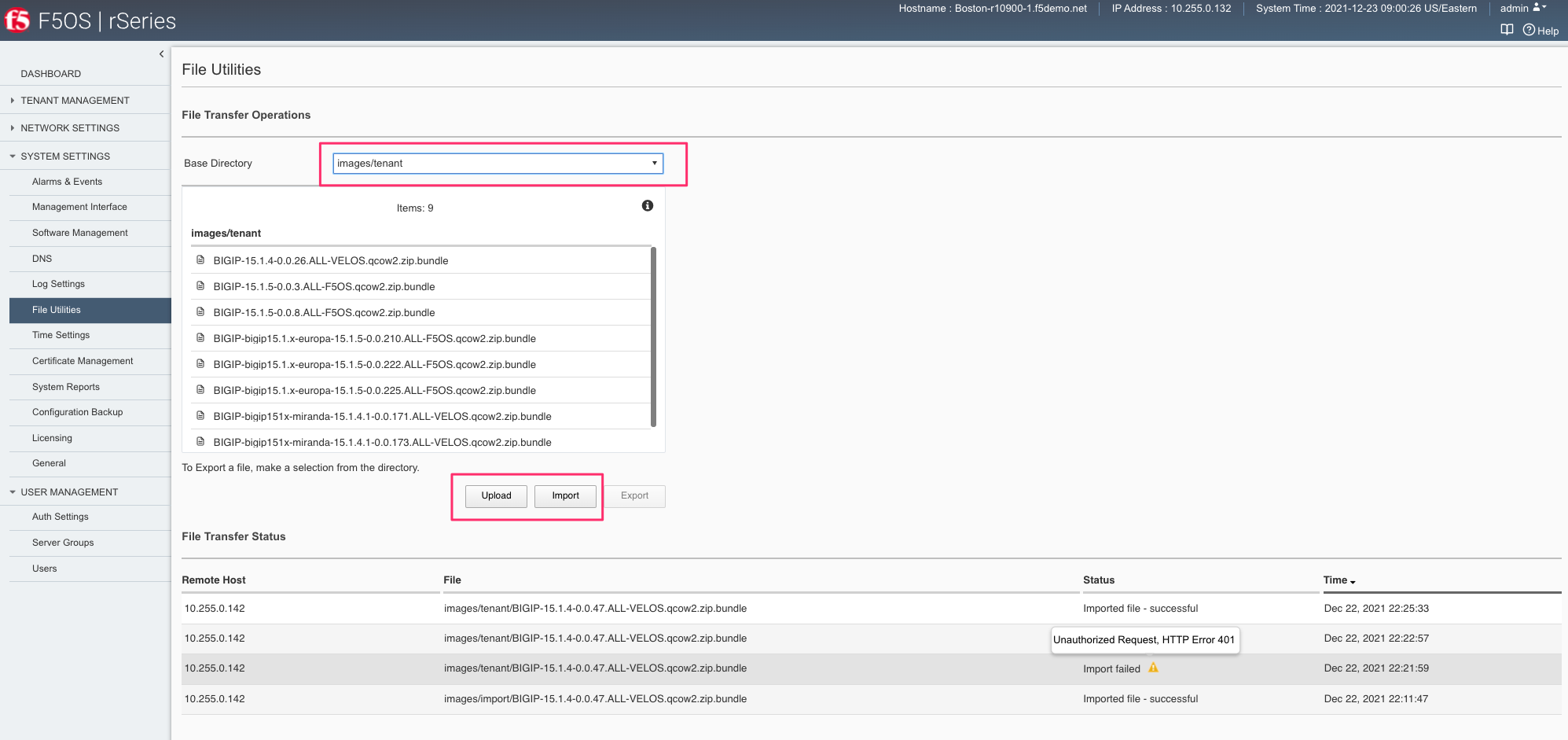Sort by Time column arrow
This screenshot has width=1568, height=740.
pos(1353,581)
